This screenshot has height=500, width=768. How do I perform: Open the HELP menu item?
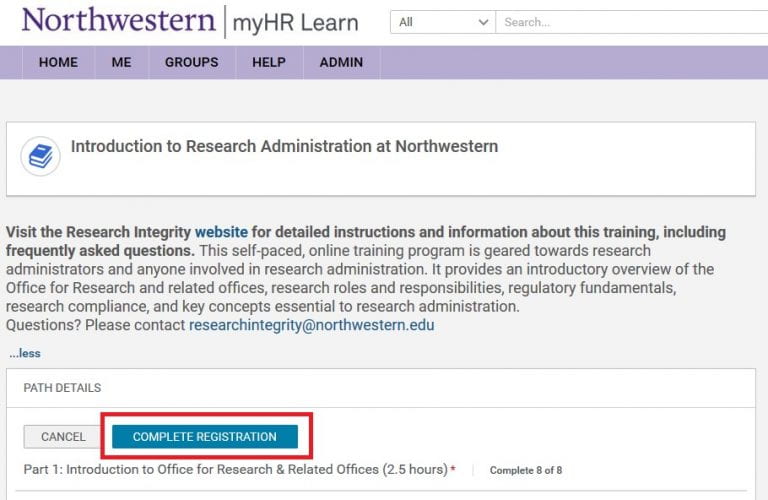pos(269,62)
